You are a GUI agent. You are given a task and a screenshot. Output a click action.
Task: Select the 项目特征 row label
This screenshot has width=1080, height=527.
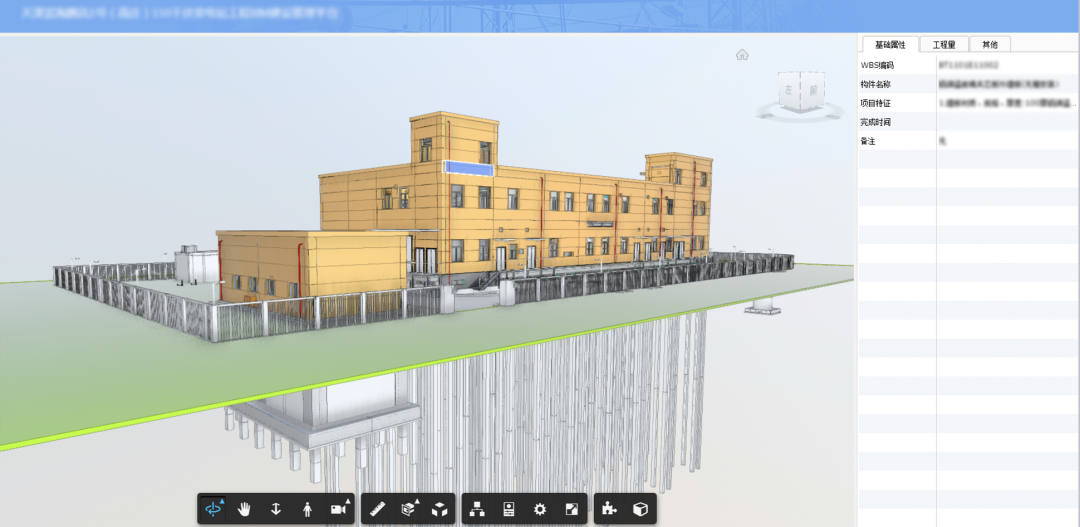[875, 103]
